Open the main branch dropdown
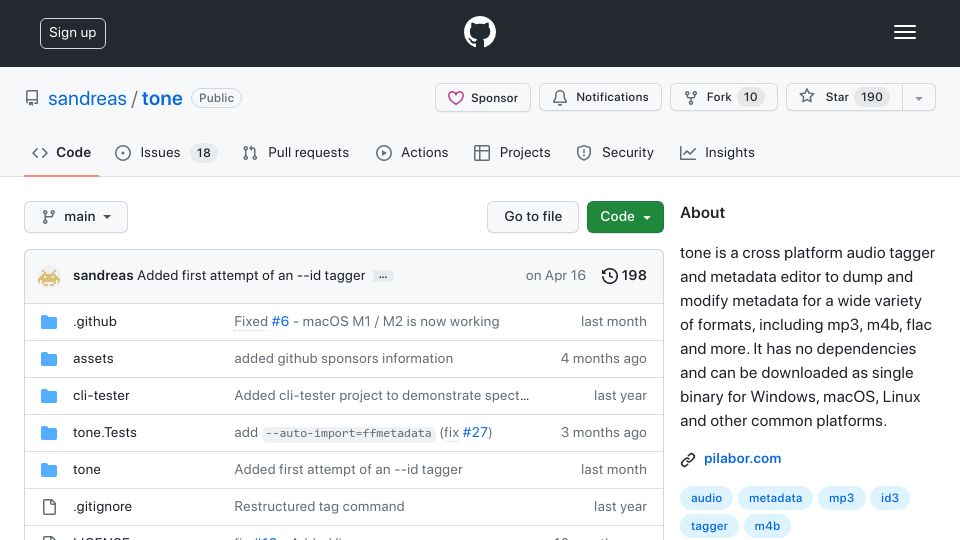 (76, 217)
